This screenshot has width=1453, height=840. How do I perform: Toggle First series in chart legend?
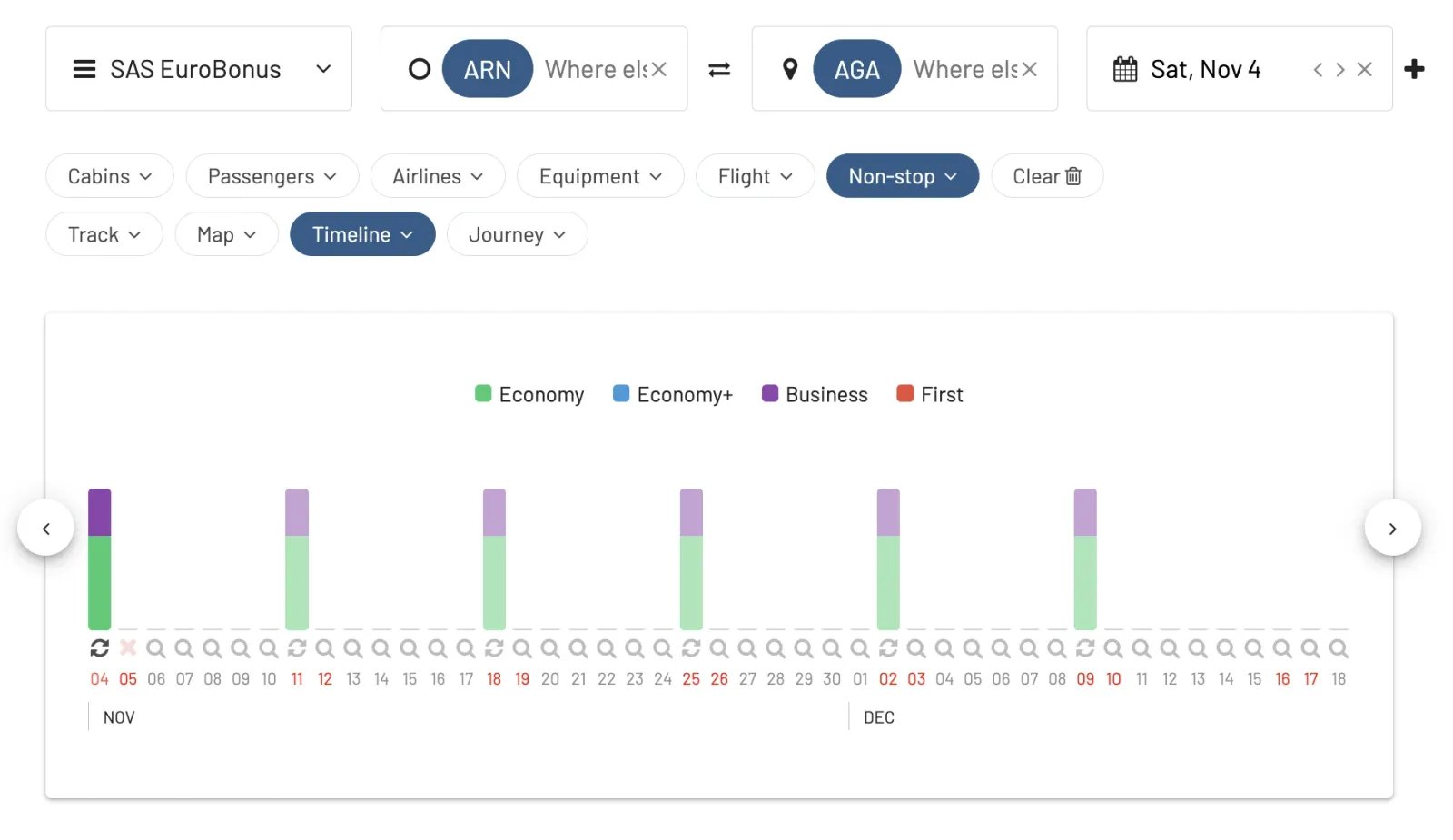pos(930,394)
